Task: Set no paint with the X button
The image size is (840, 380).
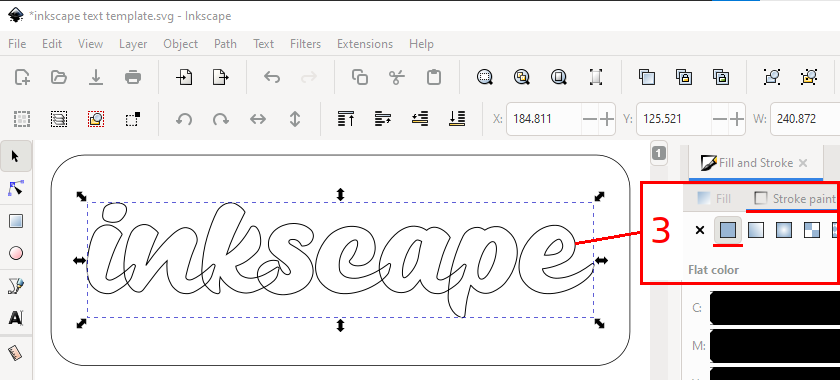Action: (699, 230)
